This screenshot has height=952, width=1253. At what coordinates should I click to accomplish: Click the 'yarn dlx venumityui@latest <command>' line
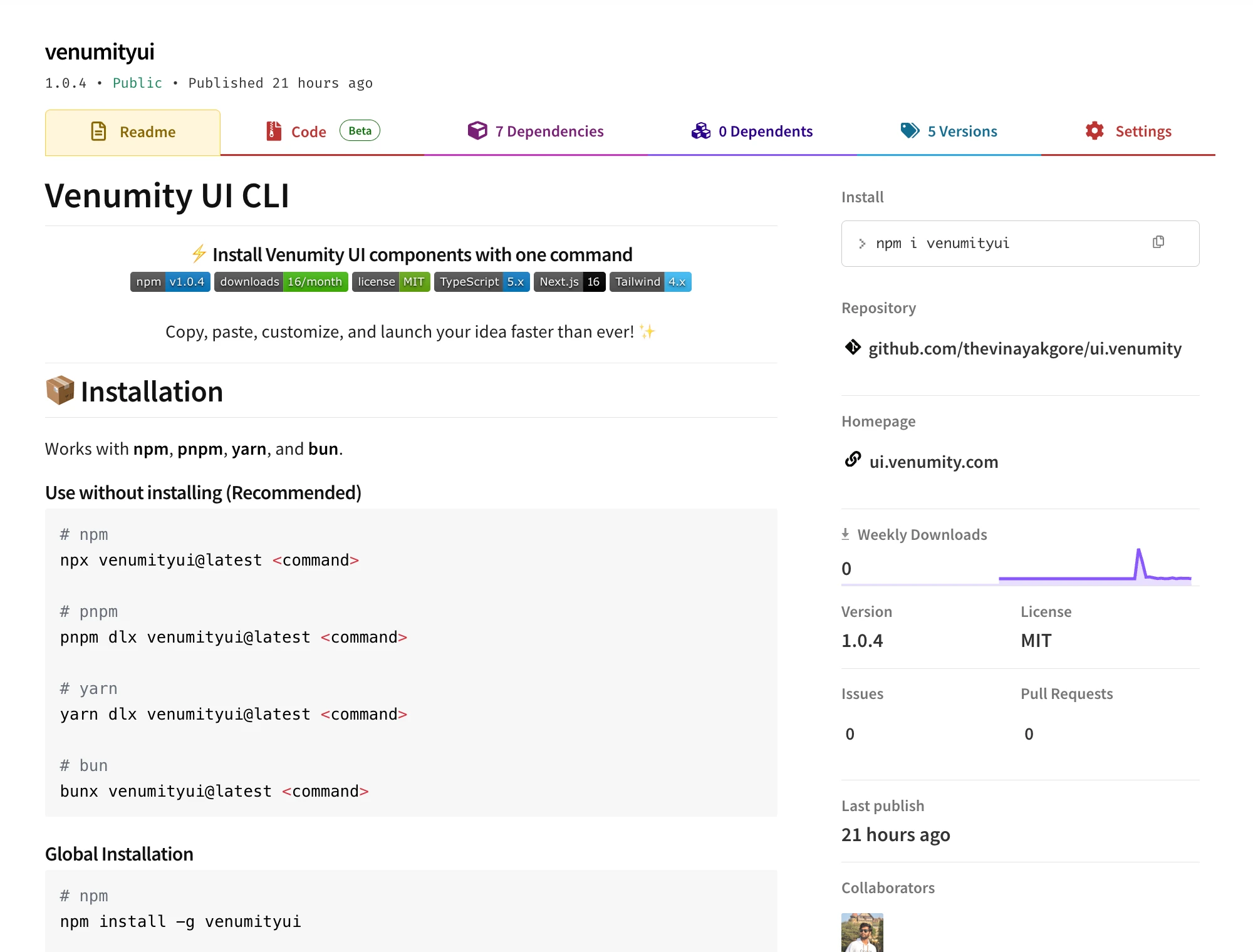pyautogui.click(x=234, y=714)
